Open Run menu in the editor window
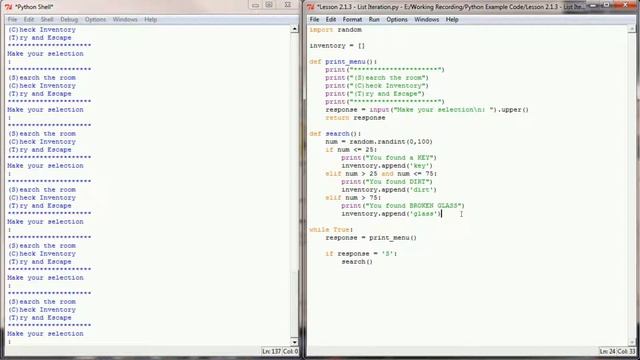 [x=374, y=20]
